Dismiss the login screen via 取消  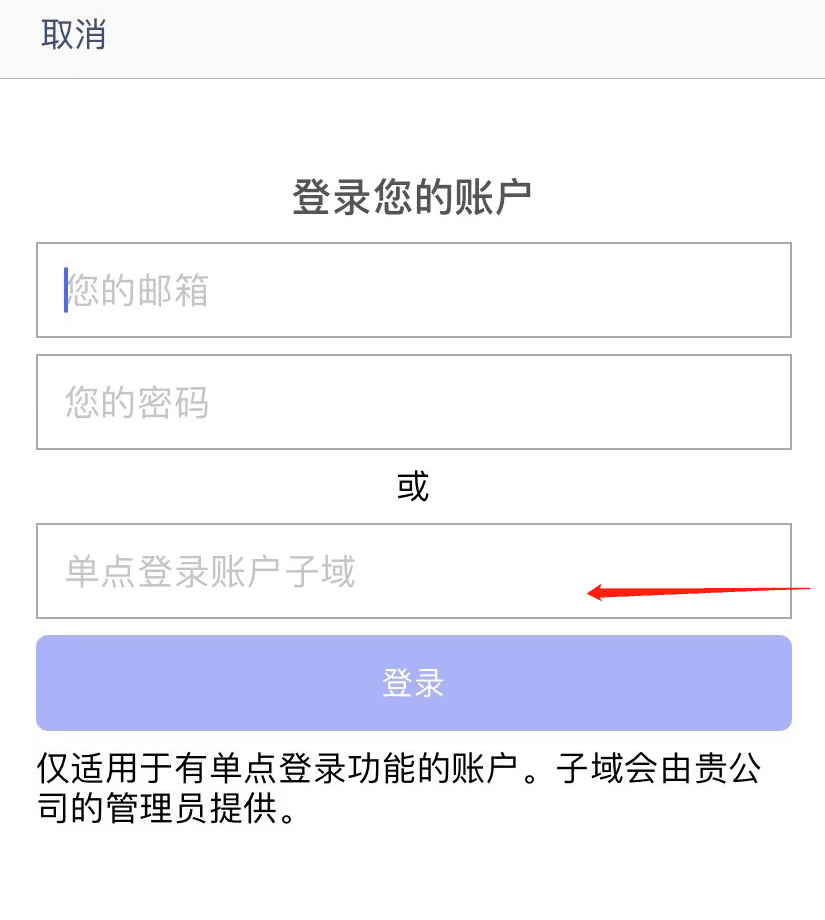73,34
